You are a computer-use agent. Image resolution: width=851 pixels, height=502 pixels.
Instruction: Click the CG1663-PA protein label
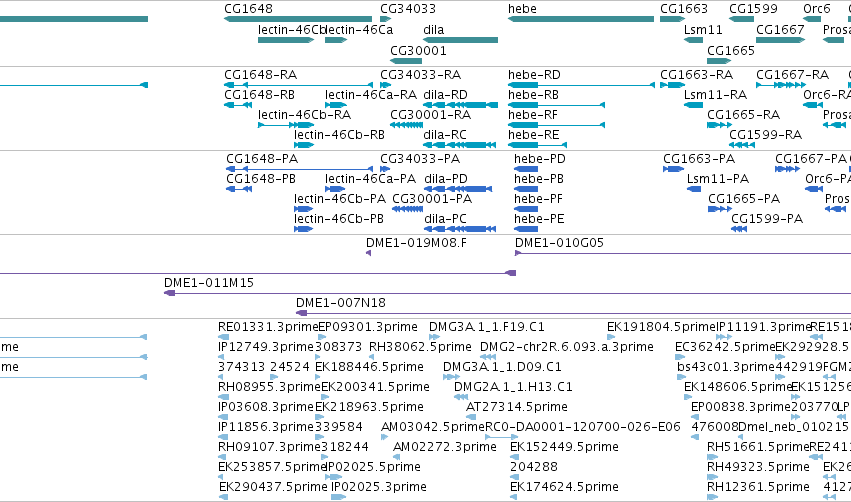(x=699, y=159)
